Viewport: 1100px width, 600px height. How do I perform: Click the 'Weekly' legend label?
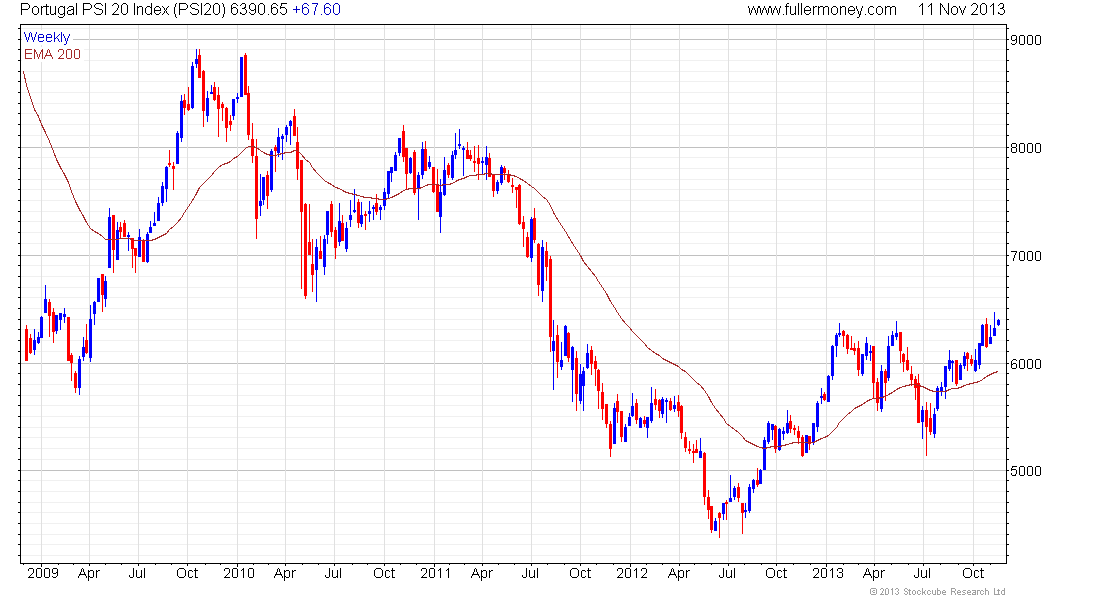46,37
